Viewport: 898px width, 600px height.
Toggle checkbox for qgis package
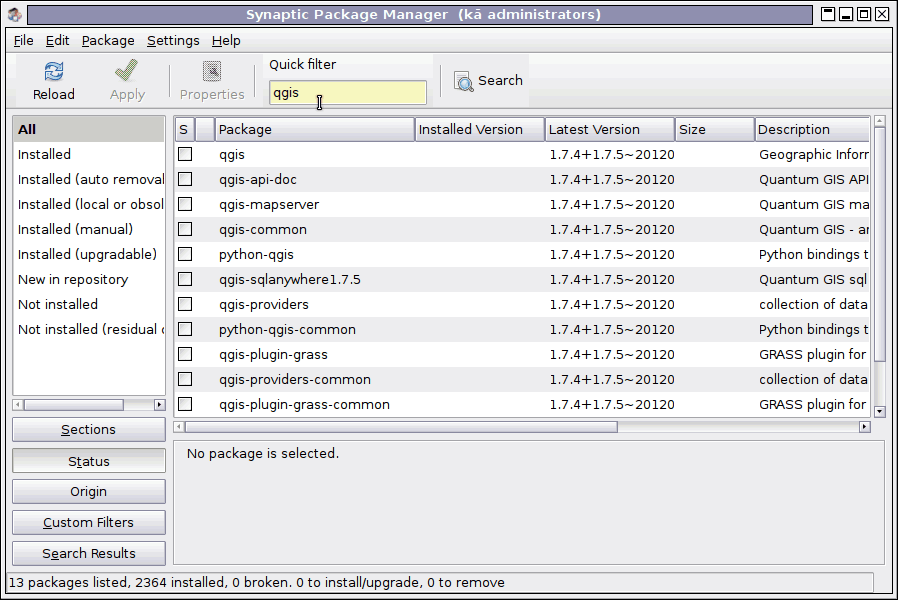(x=185, y=154)
